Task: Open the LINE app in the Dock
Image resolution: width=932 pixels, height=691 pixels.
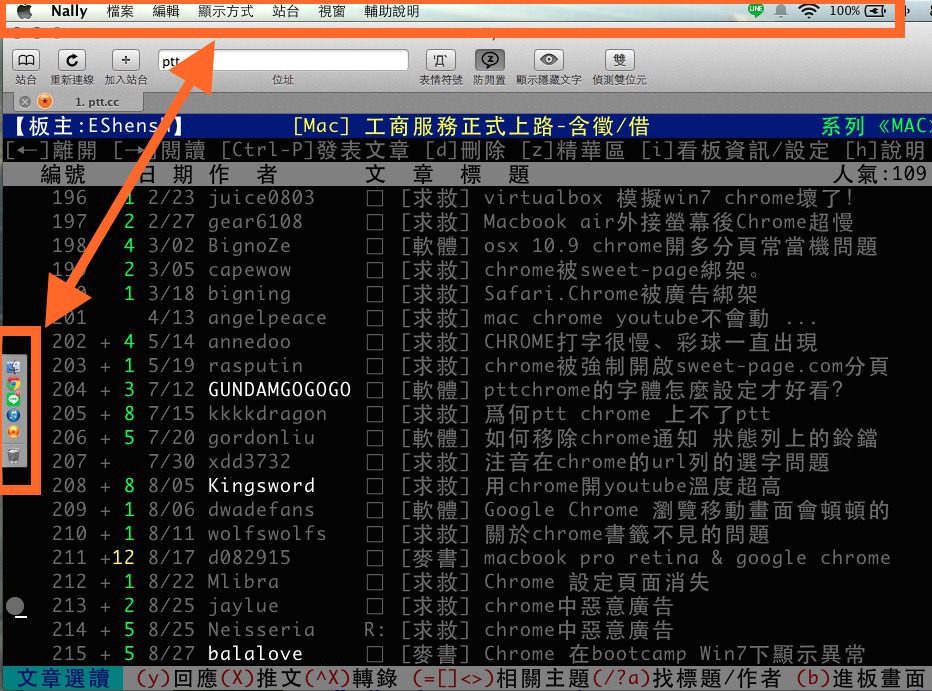Action: [13, 399]
